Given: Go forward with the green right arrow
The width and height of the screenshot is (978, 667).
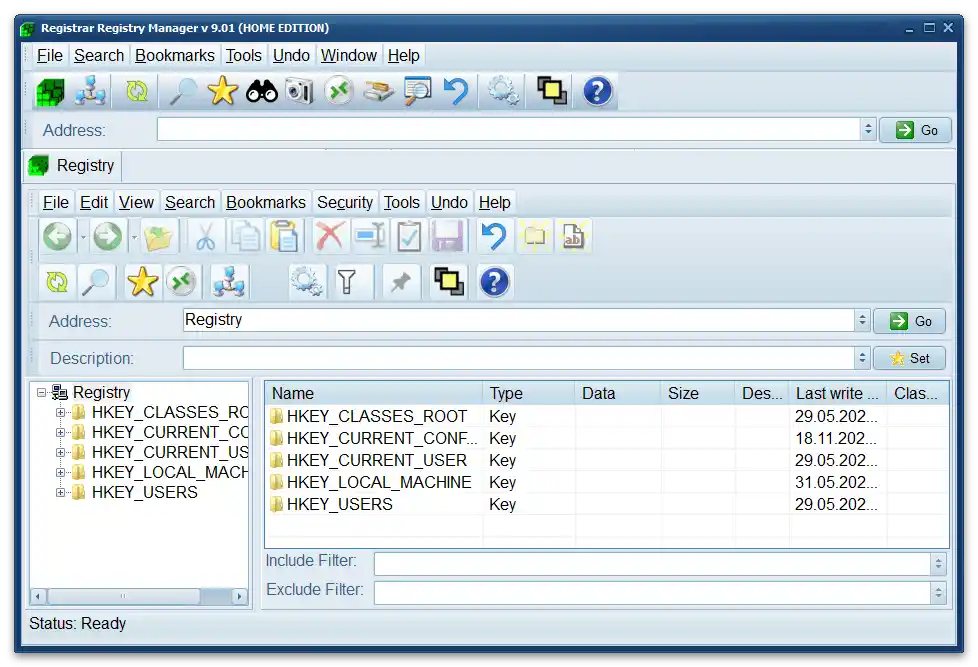Looking at the screenshot, I should pos(108,237).
